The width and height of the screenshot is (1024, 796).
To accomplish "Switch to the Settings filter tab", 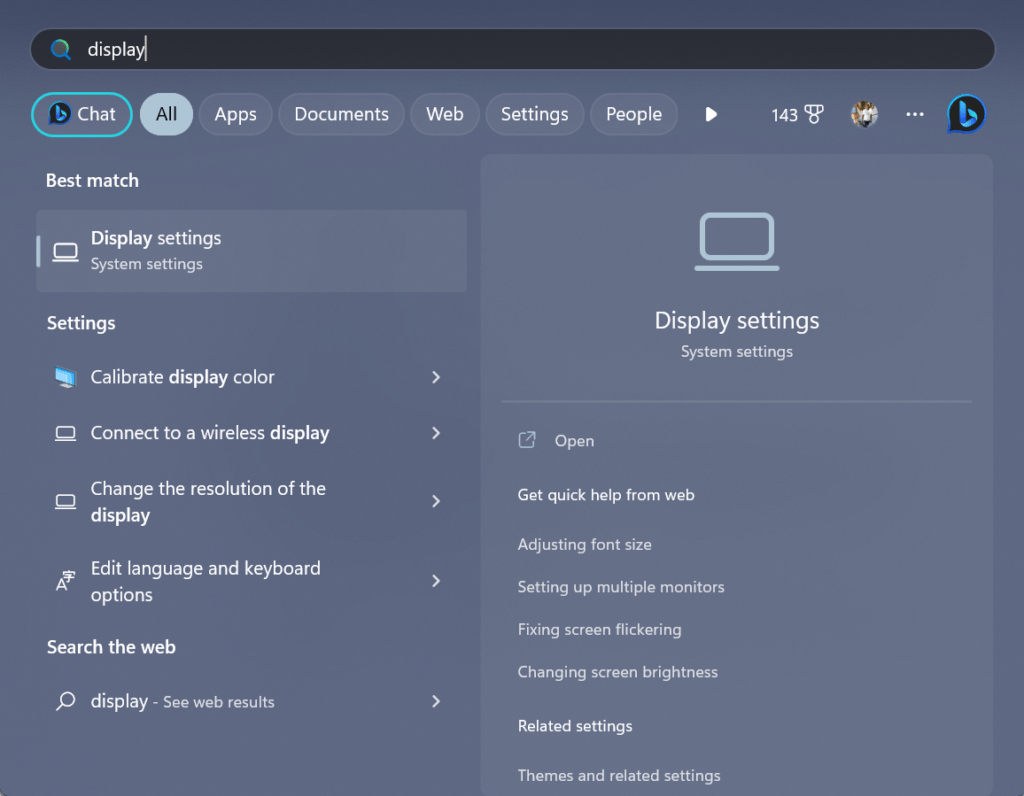I will tap(534, 114).
